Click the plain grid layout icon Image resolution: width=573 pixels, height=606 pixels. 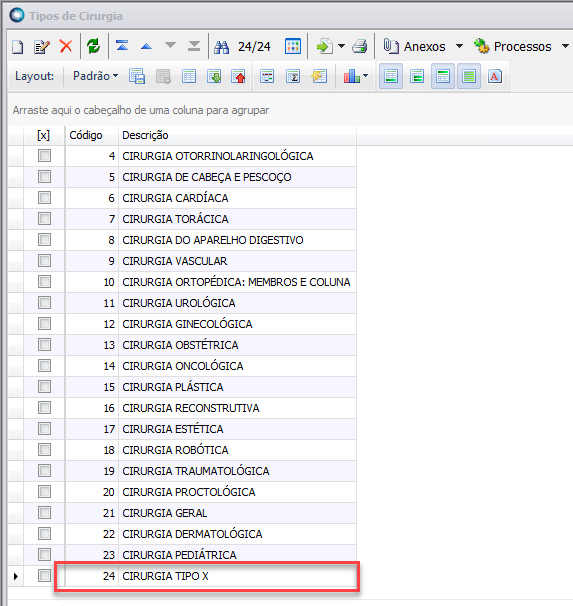[189, 76]
